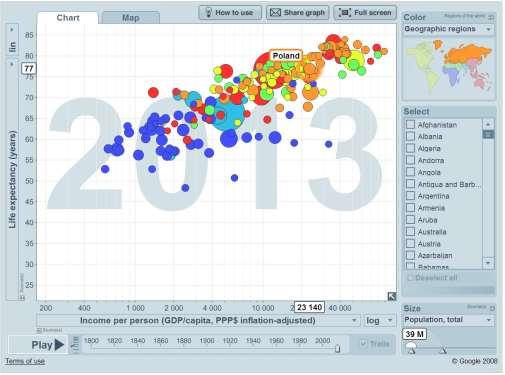Open the Income per person axis dropdown

(x=198, y=321)
